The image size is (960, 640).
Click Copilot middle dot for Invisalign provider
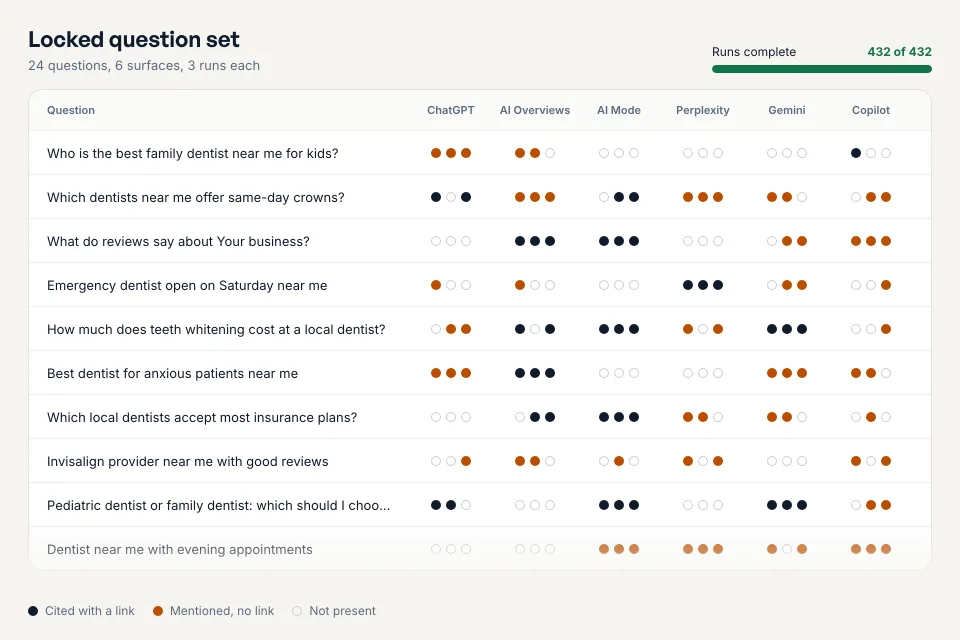871,461
